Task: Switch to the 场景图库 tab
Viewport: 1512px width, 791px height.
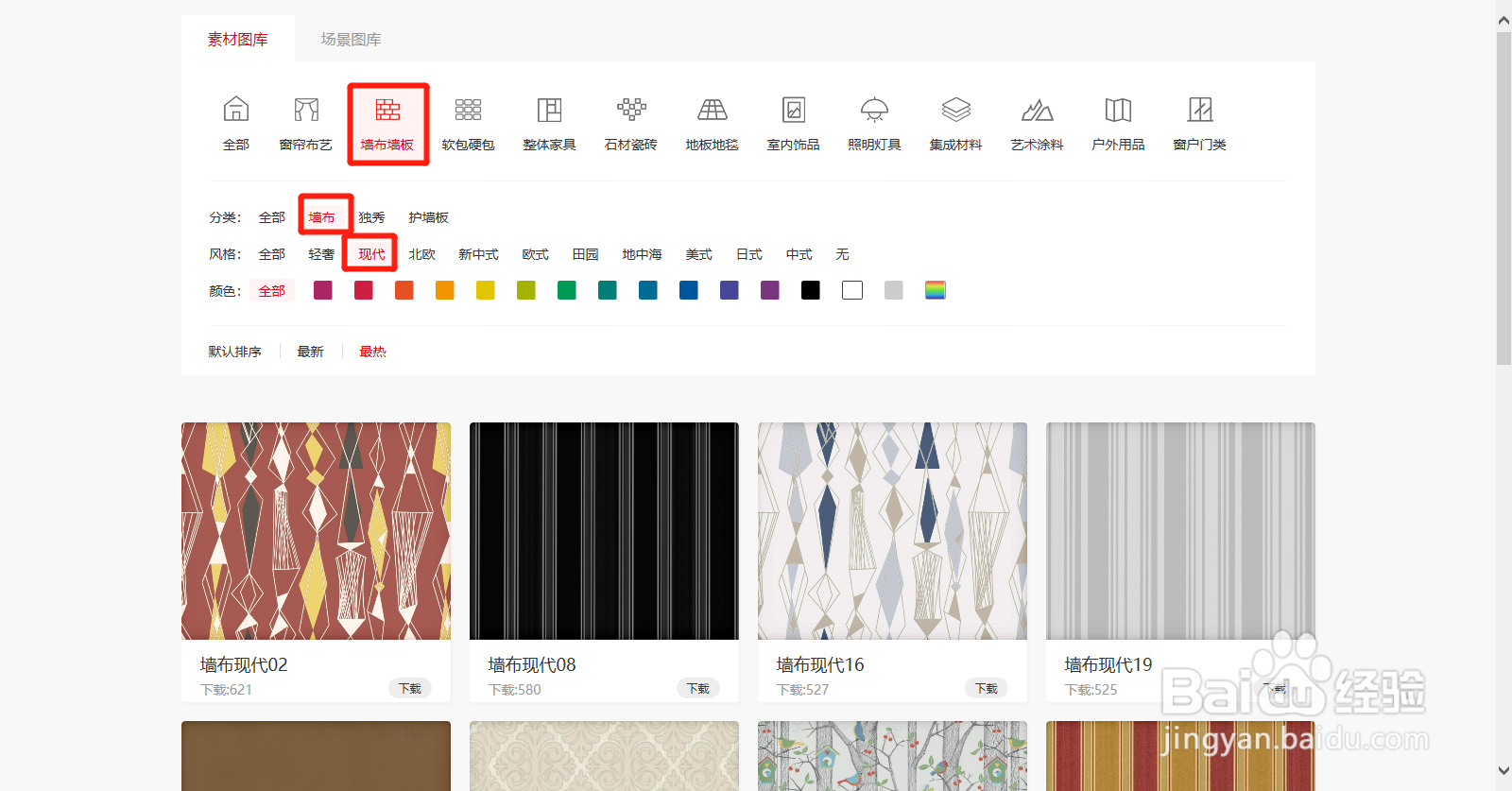Action: (x=352, y=40)
